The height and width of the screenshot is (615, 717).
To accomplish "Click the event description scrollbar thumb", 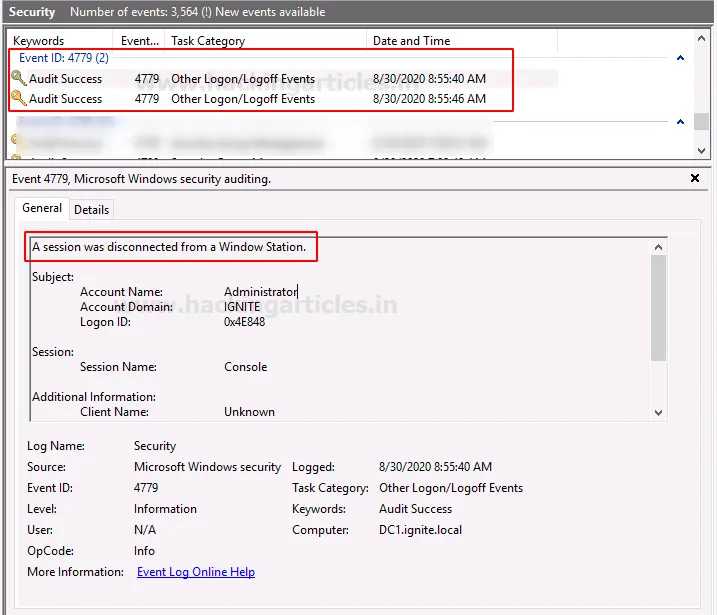I will pyautogui.click(x=658, y=305).
